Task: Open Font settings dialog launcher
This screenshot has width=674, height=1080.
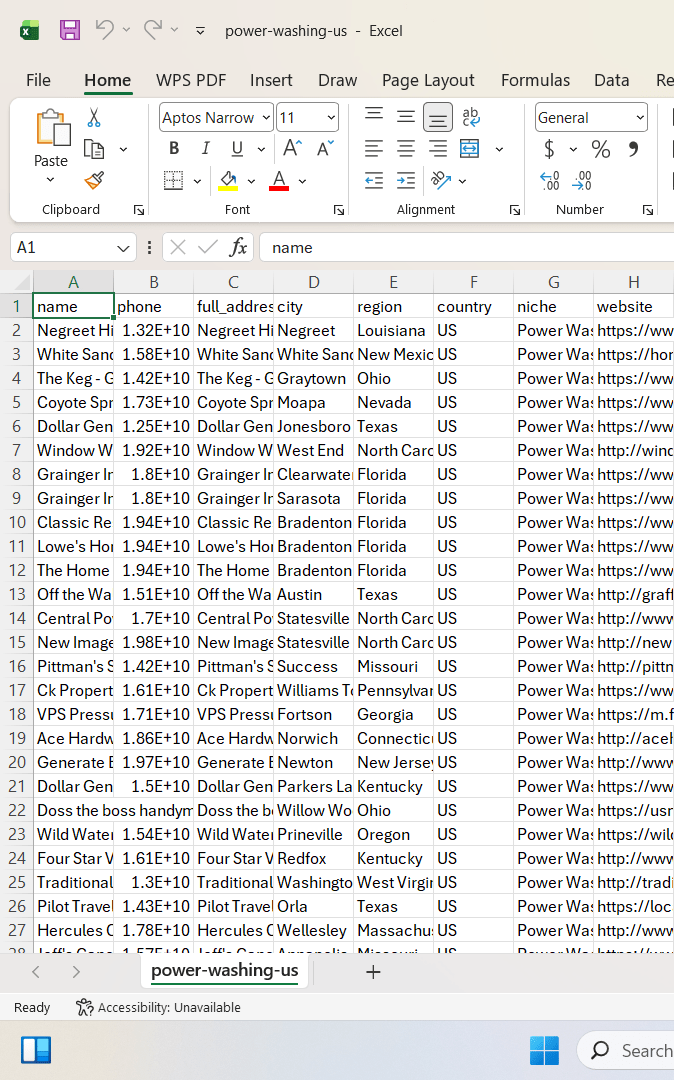Action: (338, 210)
